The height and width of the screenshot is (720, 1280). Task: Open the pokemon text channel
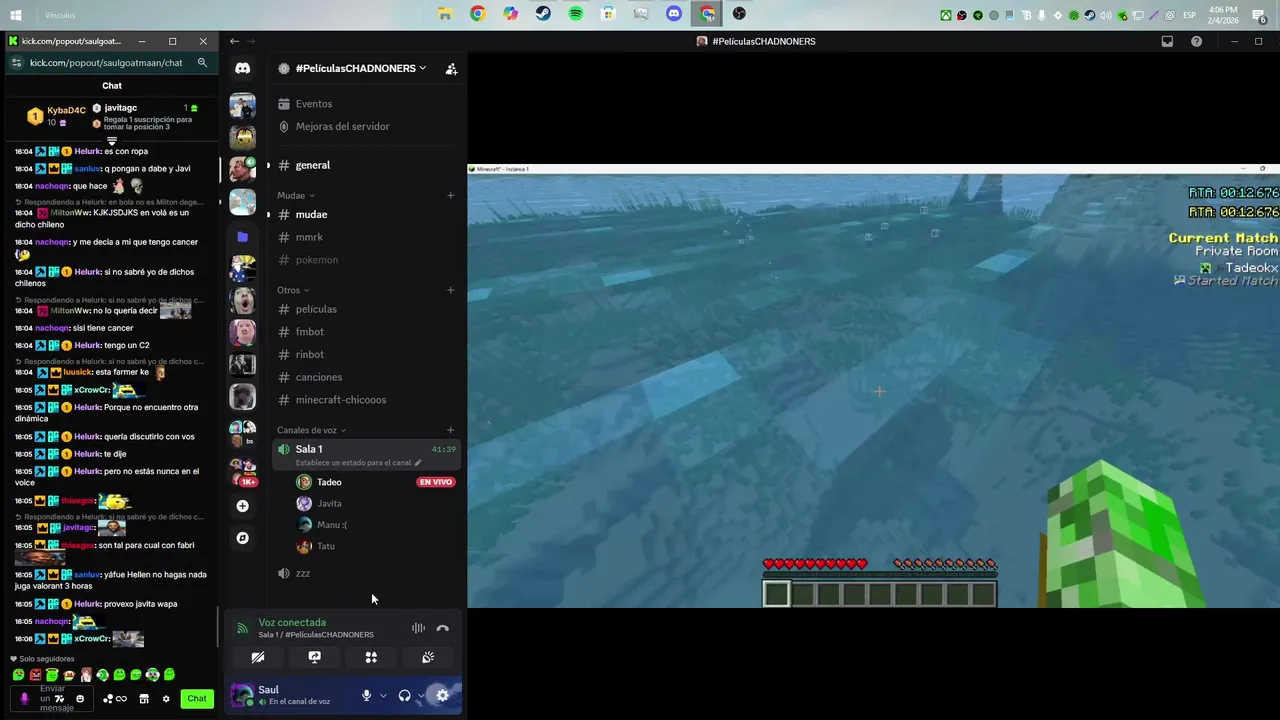pyautogui.click(x=365, y=260)
